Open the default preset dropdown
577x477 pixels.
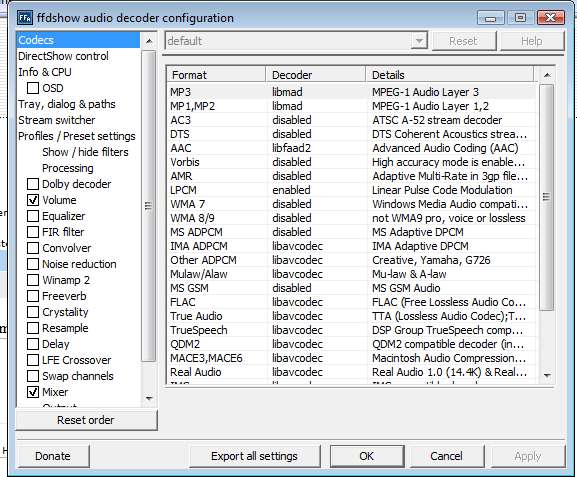pos(419,41)
